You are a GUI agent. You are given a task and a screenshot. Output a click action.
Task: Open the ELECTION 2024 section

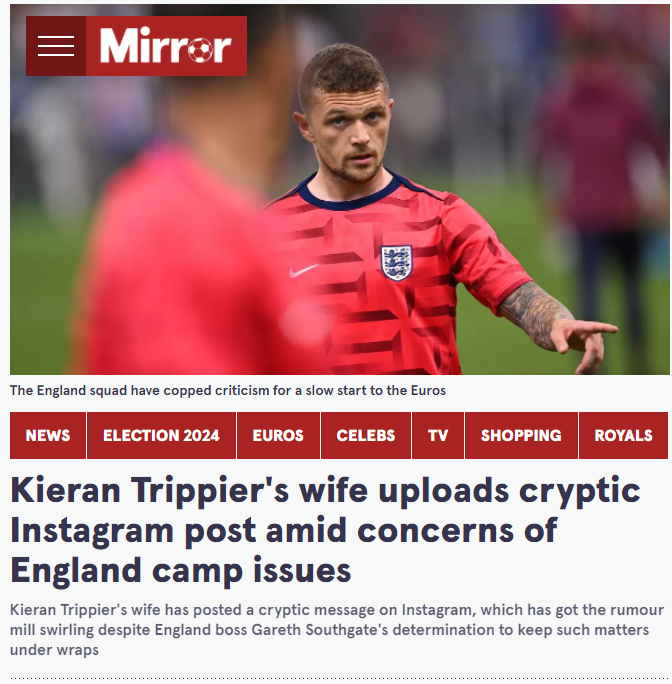pos(161,435)
